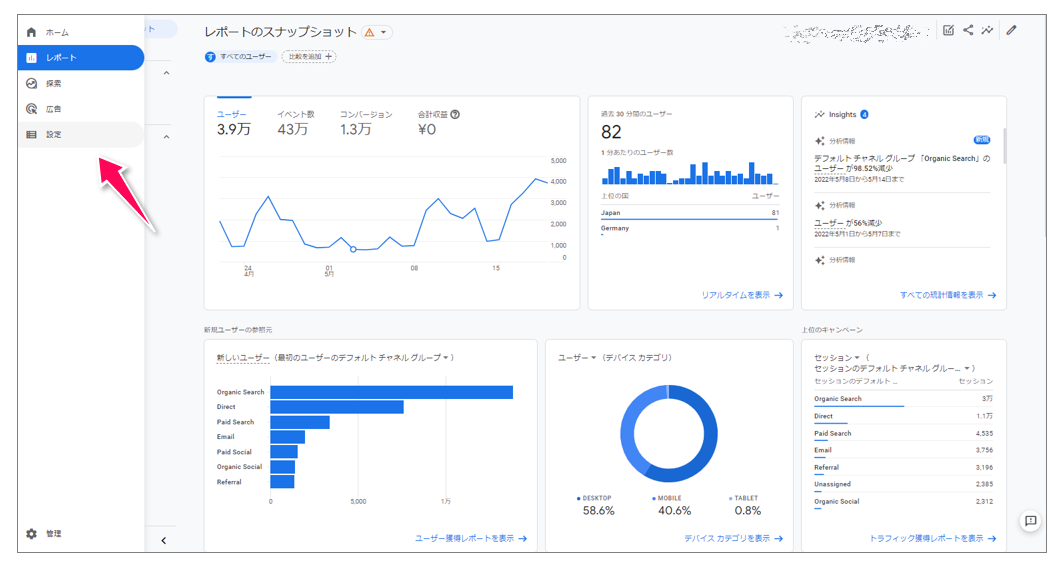Image resolution: width=1056 pixels, height=567 pixels.
Task: Click the feedback icon at bottom right
Action: point(1030,521)
